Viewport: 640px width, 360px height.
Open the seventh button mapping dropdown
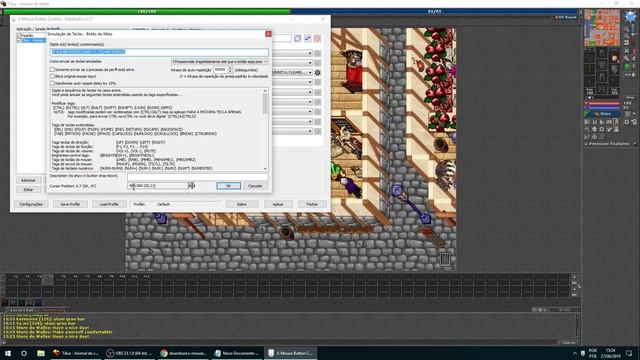pyautogui.click(x=292, y=112)
